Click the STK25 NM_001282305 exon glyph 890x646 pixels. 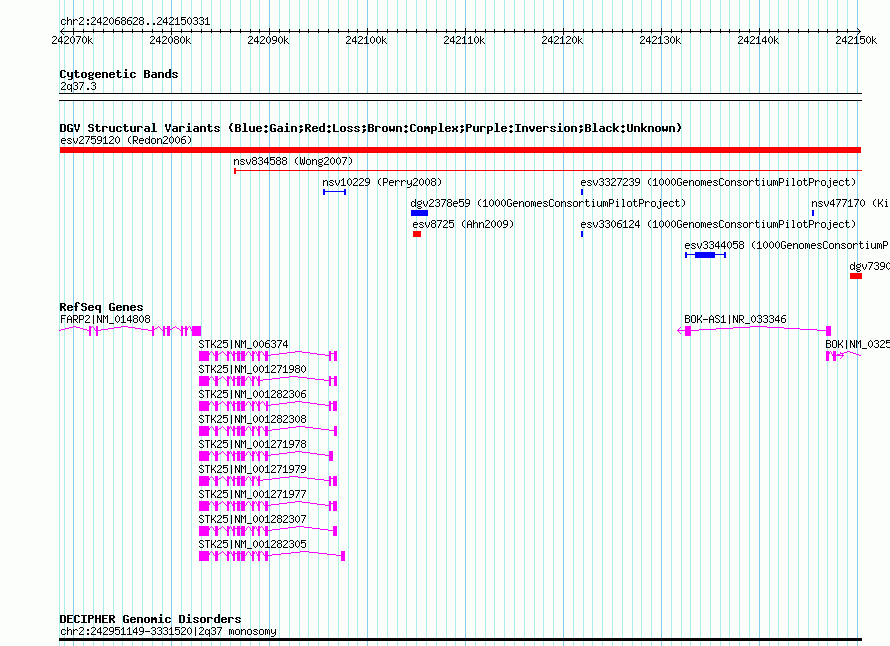(x=272, y=556)
